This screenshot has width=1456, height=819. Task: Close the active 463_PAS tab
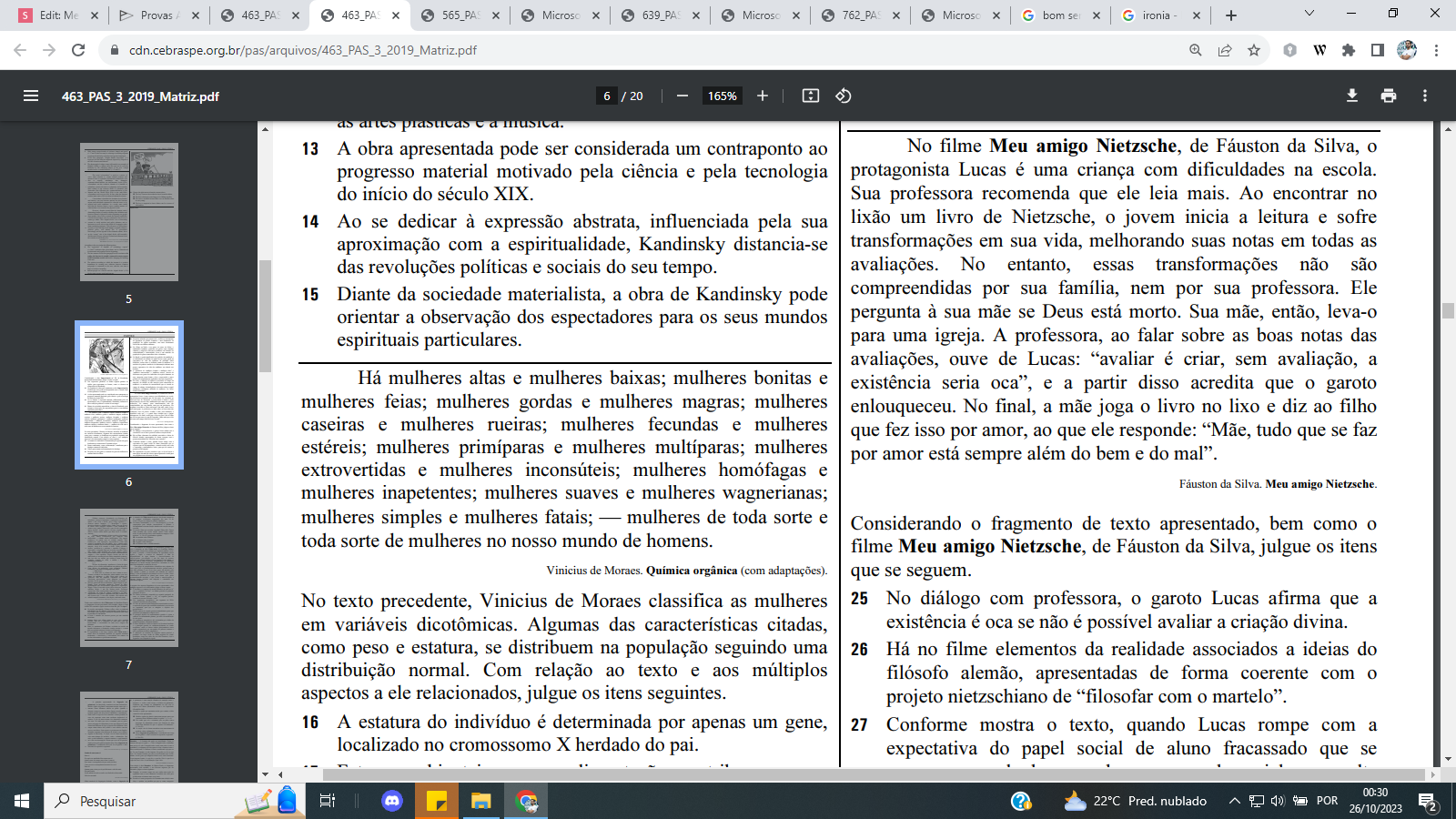pos(395,15)
